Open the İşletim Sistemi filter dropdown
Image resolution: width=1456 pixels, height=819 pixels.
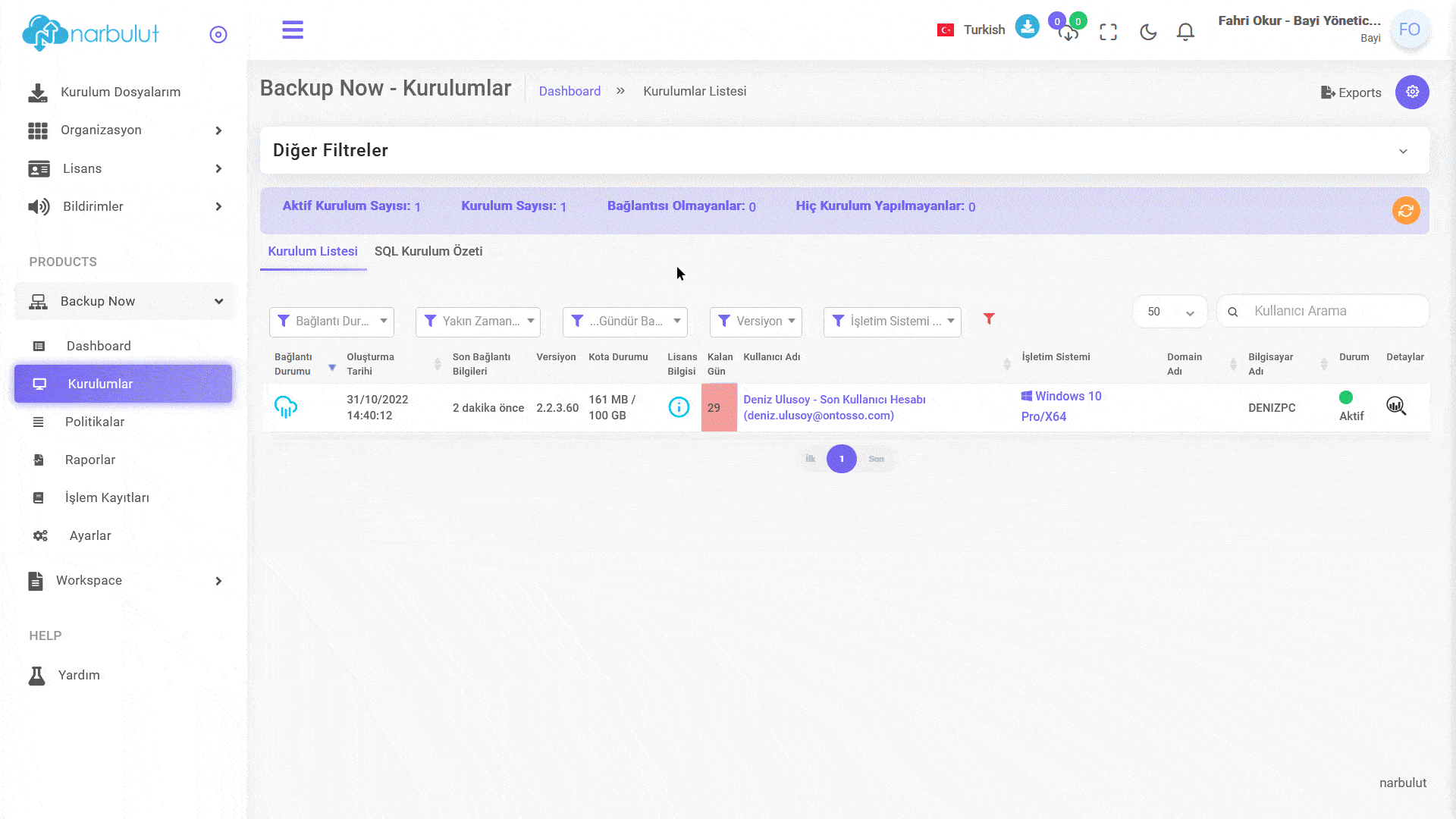(x=893, y=322)
